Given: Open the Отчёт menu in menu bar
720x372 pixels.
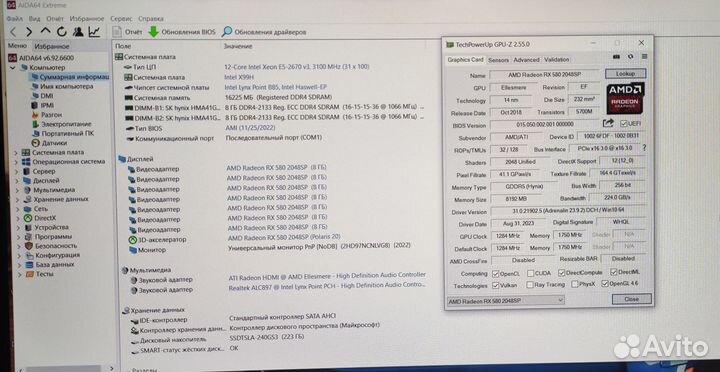Looking at the screenshot, I should click(55, 19).
